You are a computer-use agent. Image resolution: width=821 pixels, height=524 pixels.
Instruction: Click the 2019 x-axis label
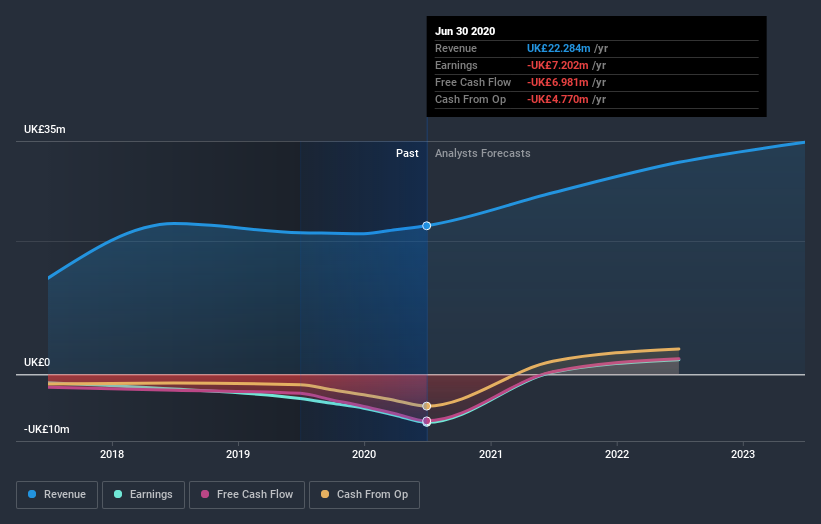[238, 454]
